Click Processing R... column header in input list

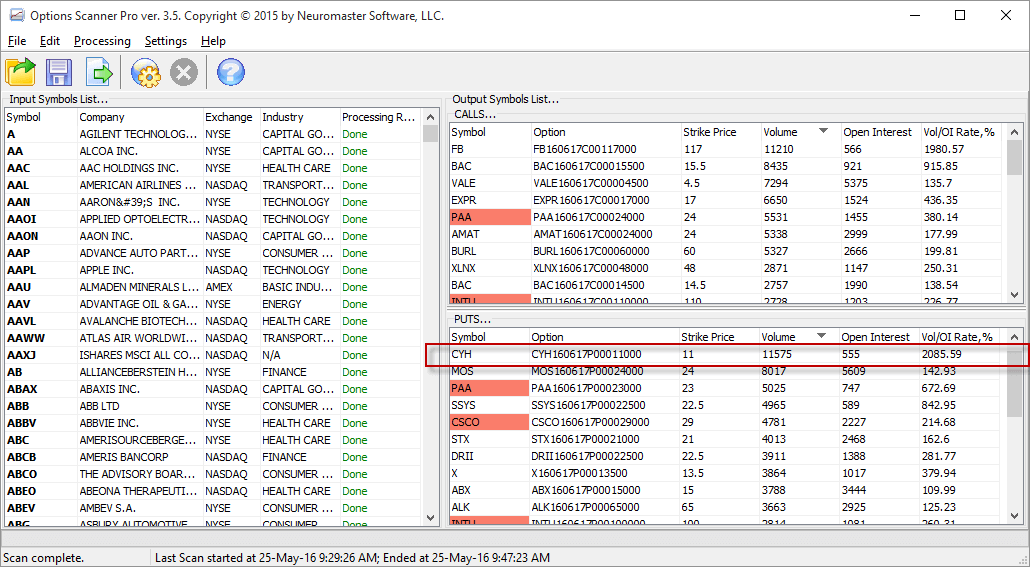pos(380,117)
